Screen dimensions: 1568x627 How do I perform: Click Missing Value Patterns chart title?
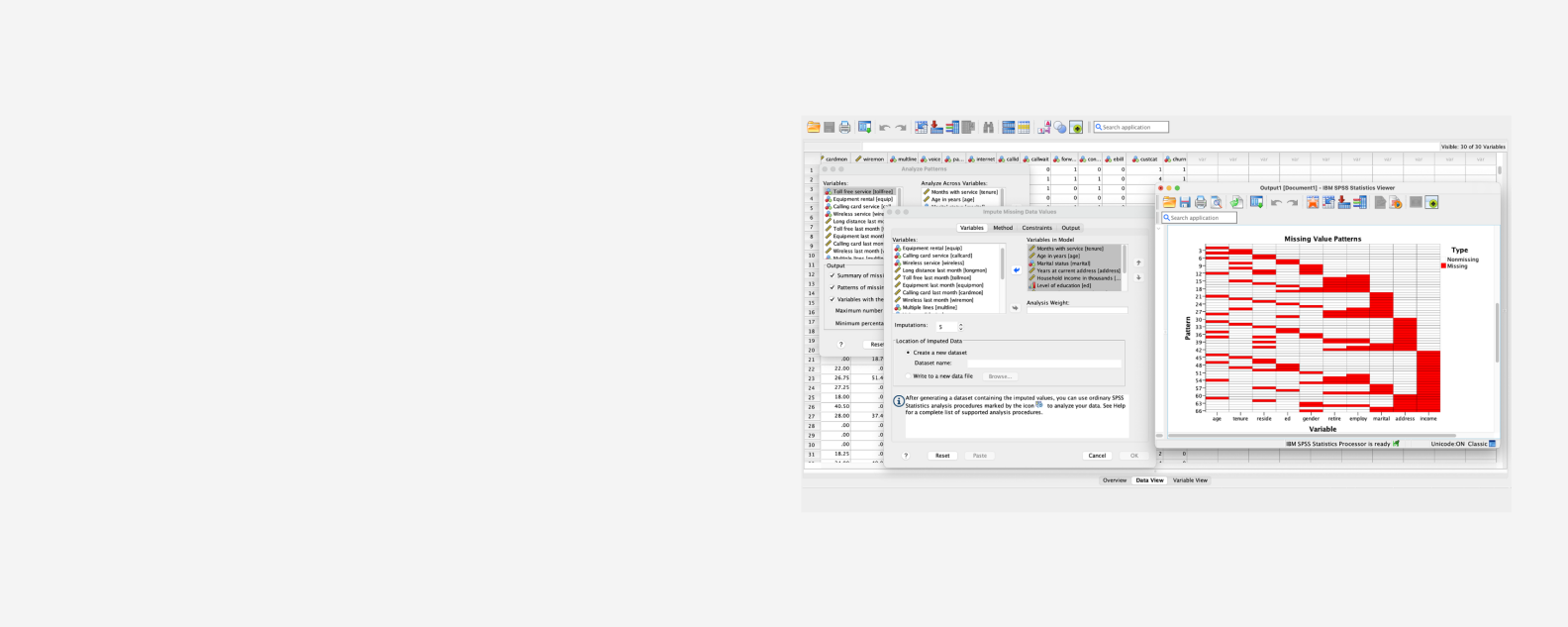(x=1323, y=239)
